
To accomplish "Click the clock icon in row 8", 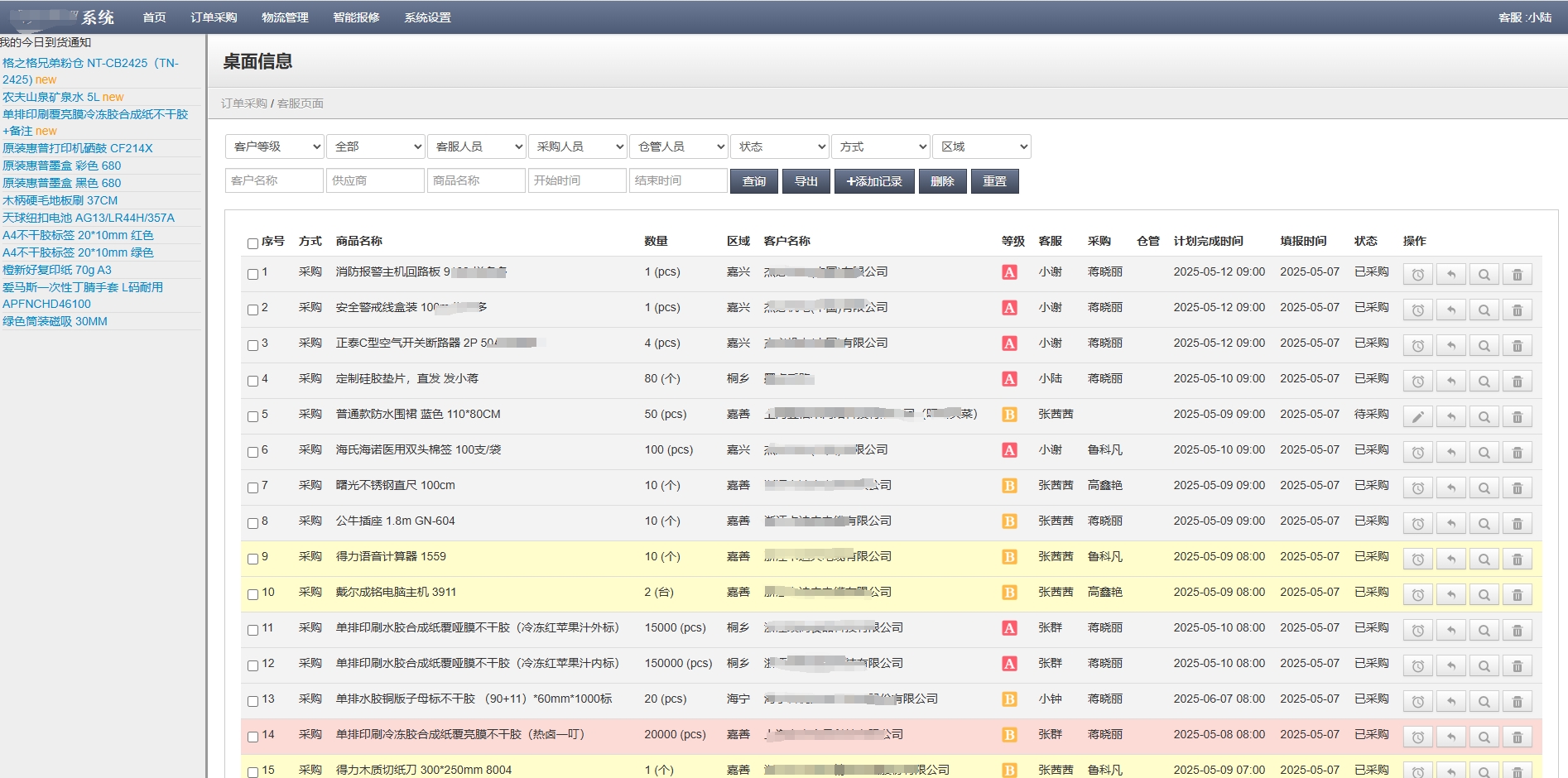I will (1417, 524).
